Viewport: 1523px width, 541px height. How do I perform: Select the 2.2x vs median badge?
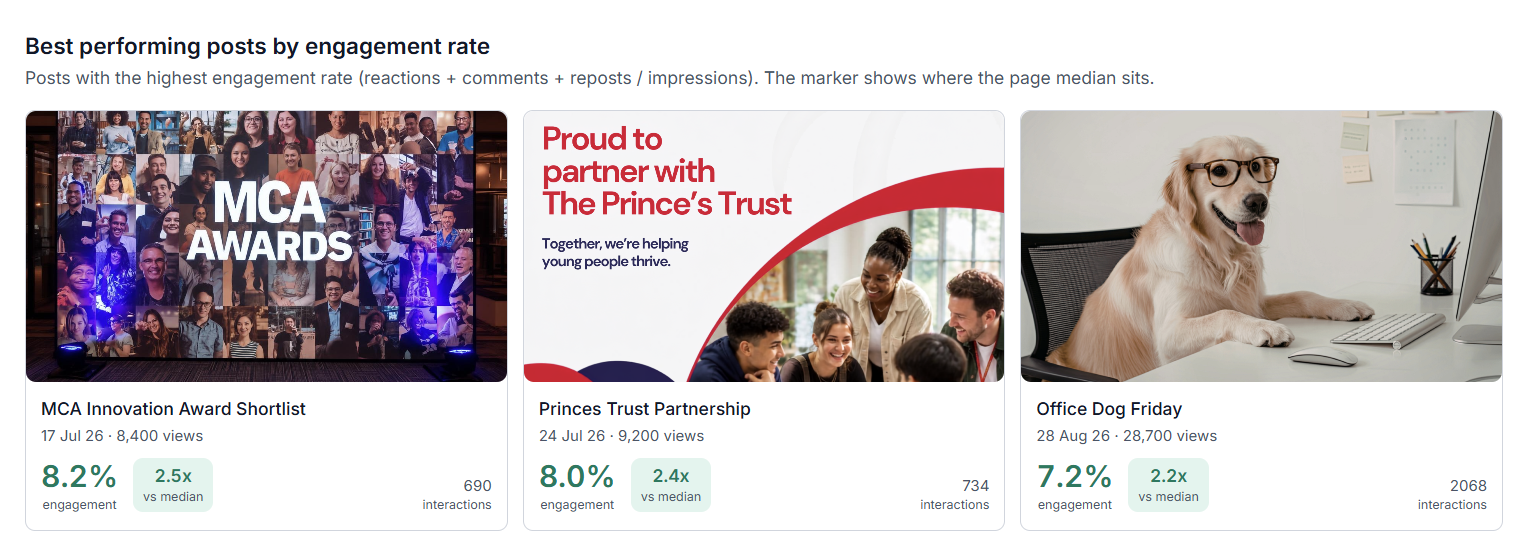point(1168,485)
